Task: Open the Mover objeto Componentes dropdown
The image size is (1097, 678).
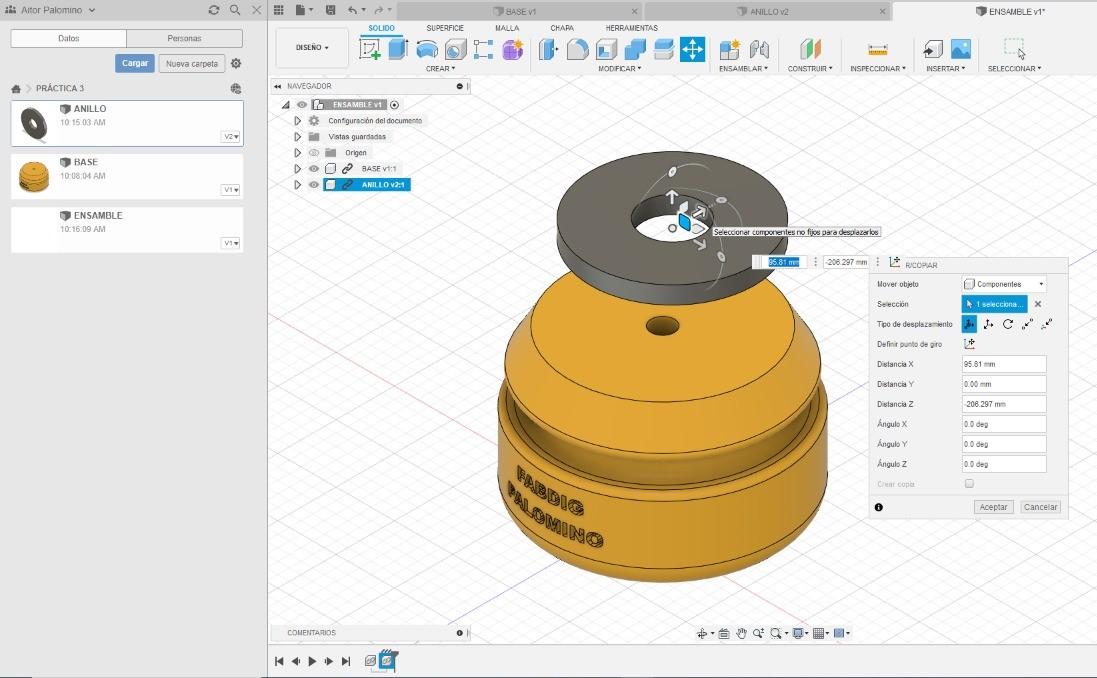Action: [1004, 284]
